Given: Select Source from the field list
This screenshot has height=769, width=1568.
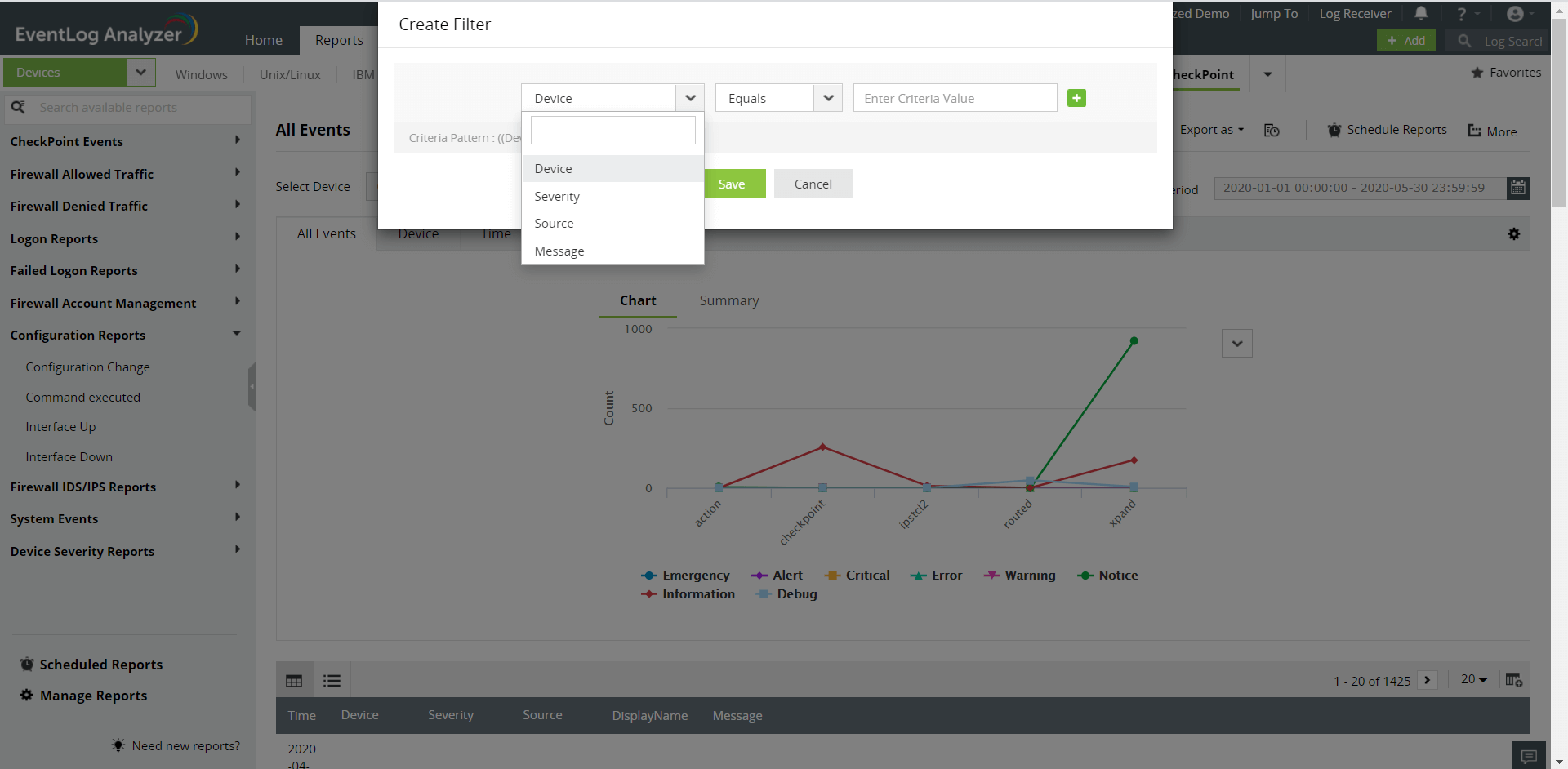Looking at the screenshot, I should tap(612, 224).
